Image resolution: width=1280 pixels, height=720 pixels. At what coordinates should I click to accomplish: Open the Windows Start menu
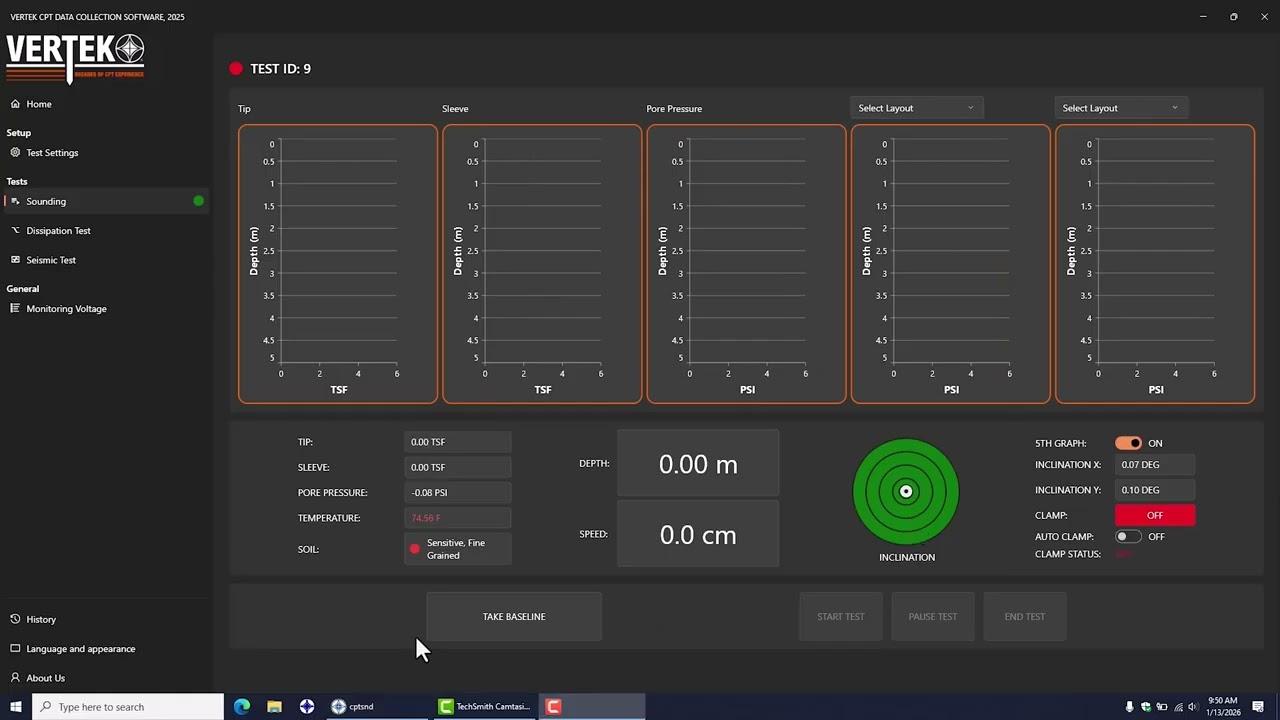(x=16, y=707)
